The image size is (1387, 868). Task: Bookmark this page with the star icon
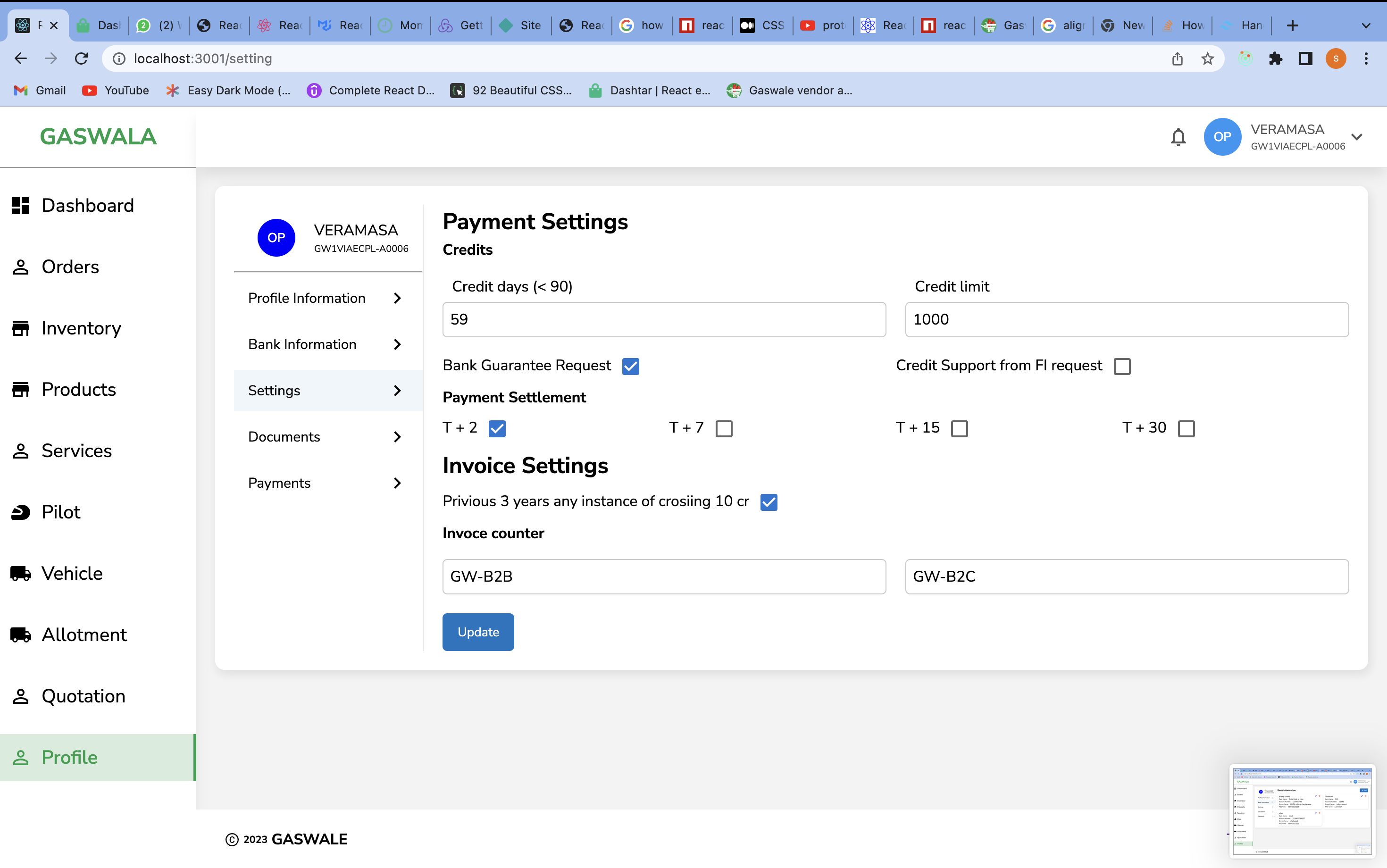(1207, 58)
